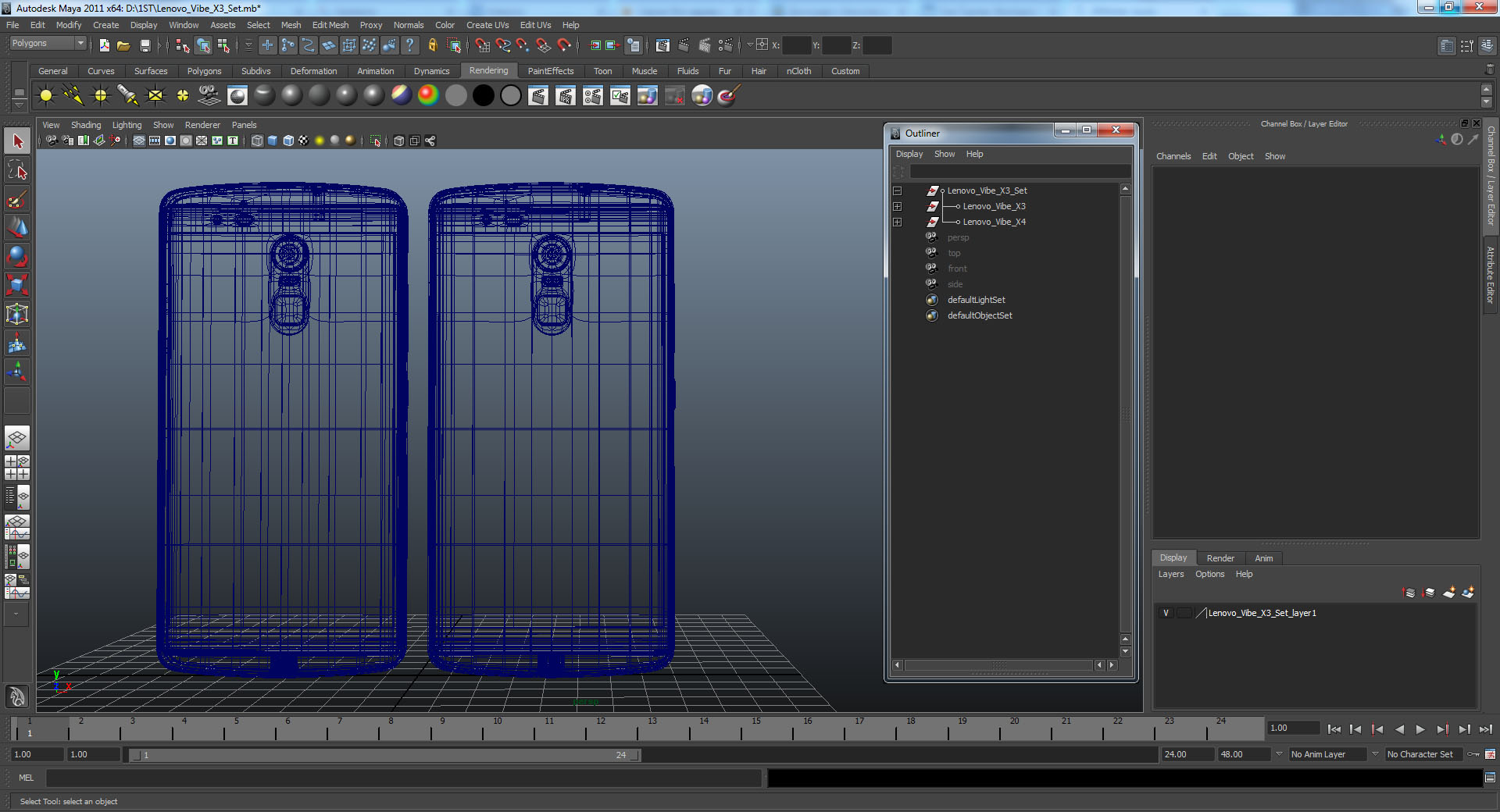Assign the ramp shader rainbow ball
Viewport: 1500px width, 812px height.
(428, 95)
